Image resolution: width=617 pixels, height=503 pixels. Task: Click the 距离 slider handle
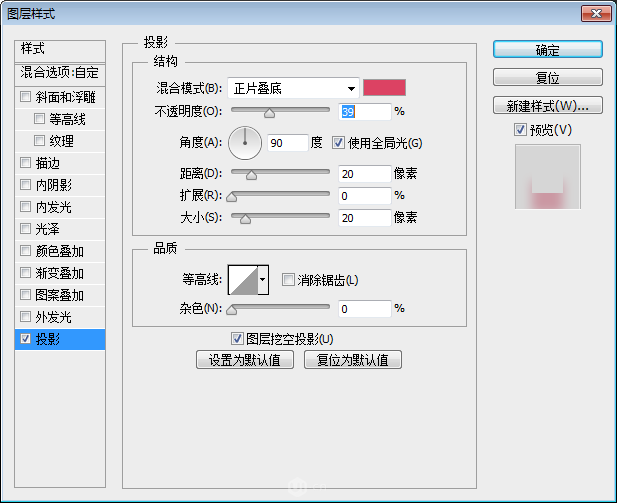click(251, 175)
